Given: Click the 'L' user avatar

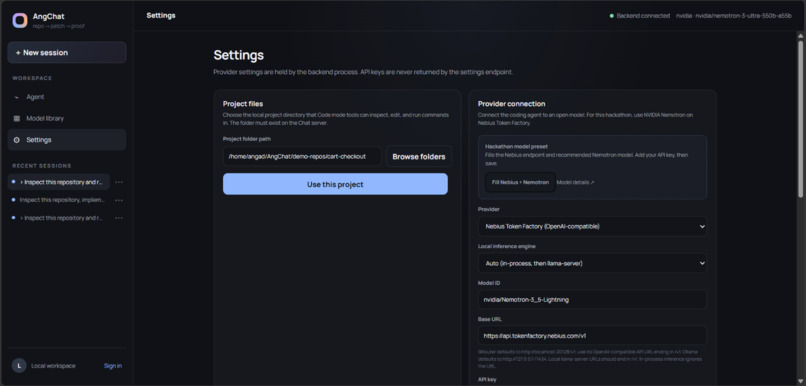Looking at the screenshot, I should tap(19, 365).
